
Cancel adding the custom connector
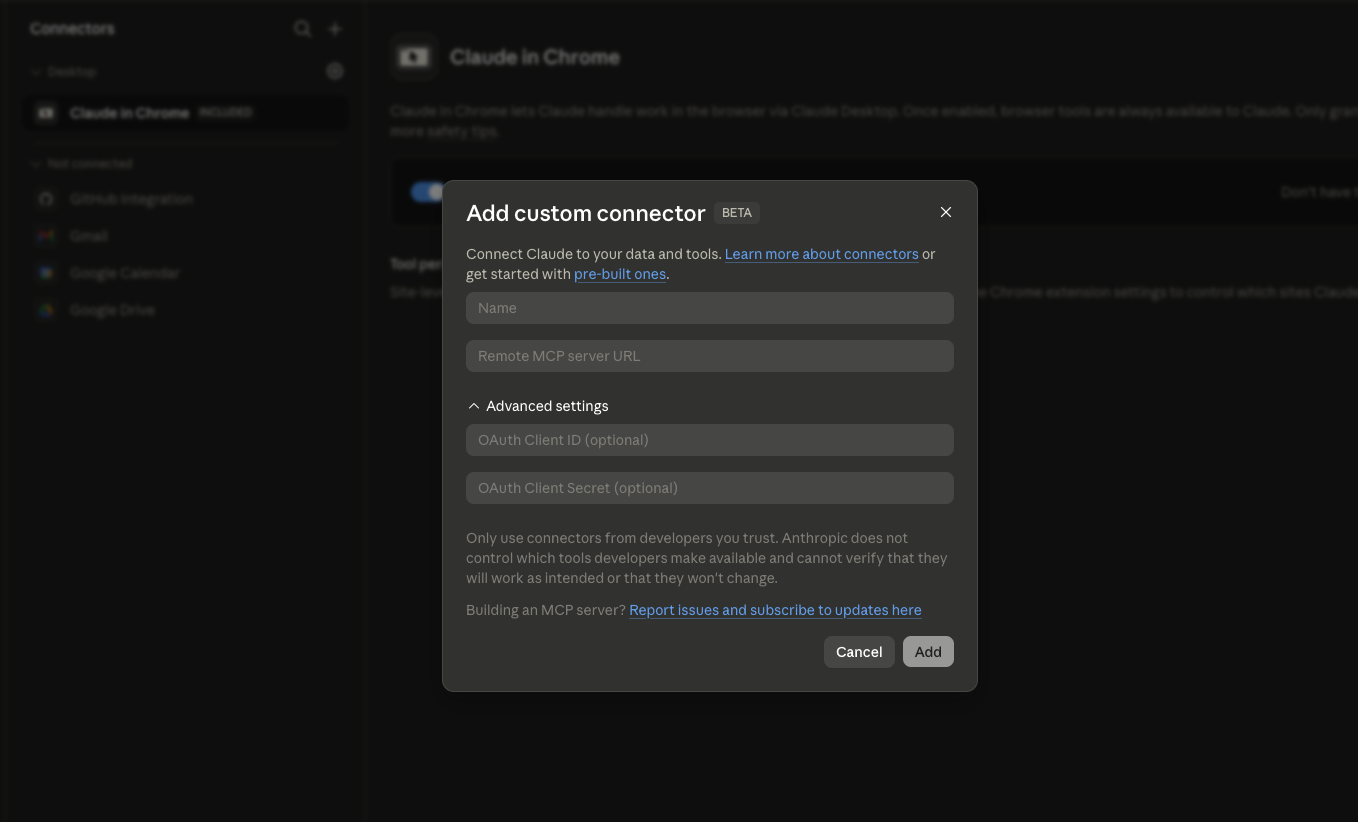click(859, 652)
